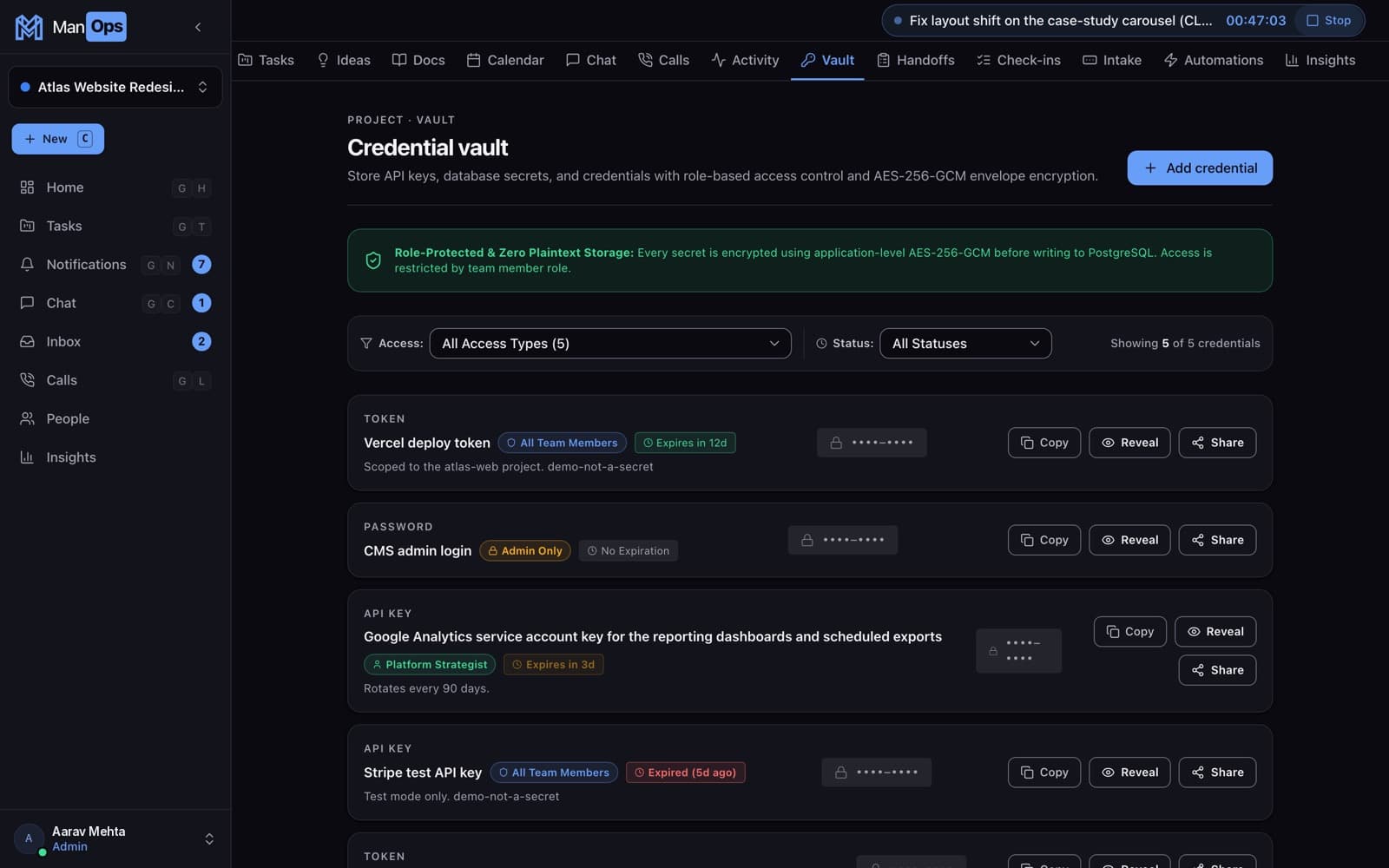Expand the Atlas Website Redesign project switcher
This screenshot has height=868, width=1389.
115,87
